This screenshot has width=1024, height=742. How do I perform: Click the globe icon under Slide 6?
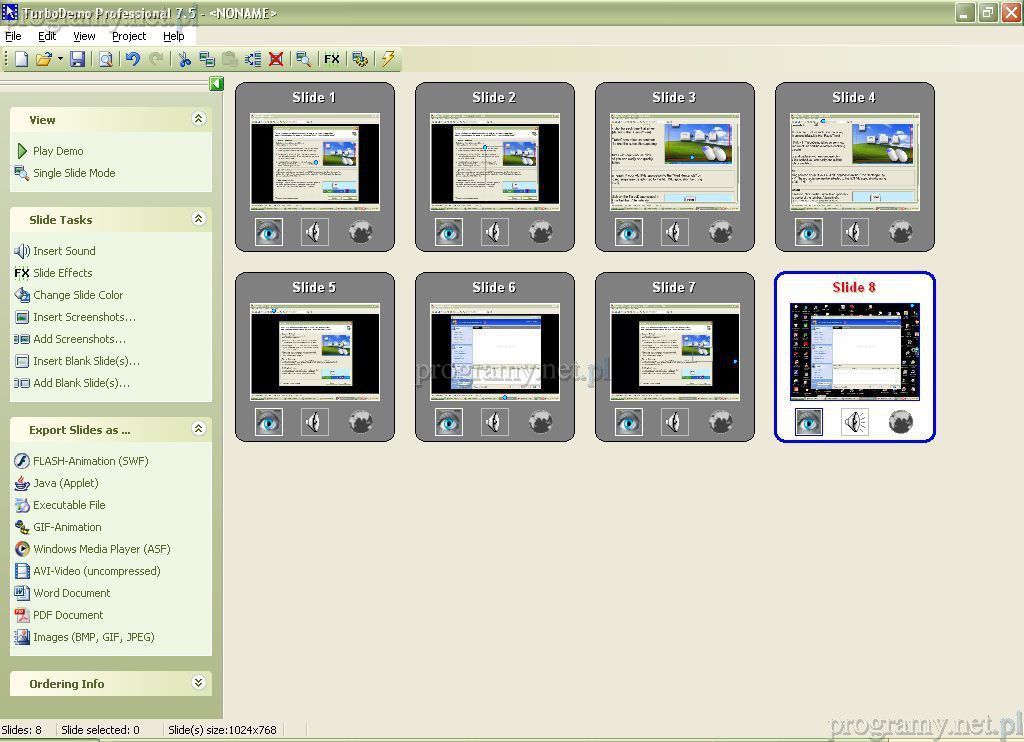(x=541, y=422)
